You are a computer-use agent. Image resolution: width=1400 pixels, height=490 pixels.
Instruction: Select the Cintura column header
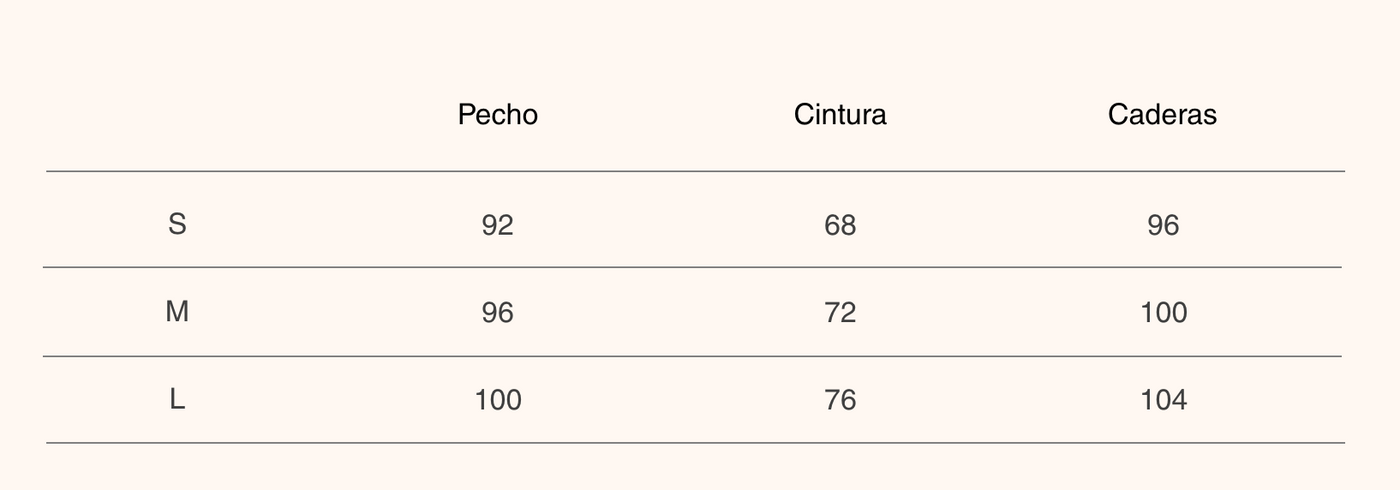point(840,115)
